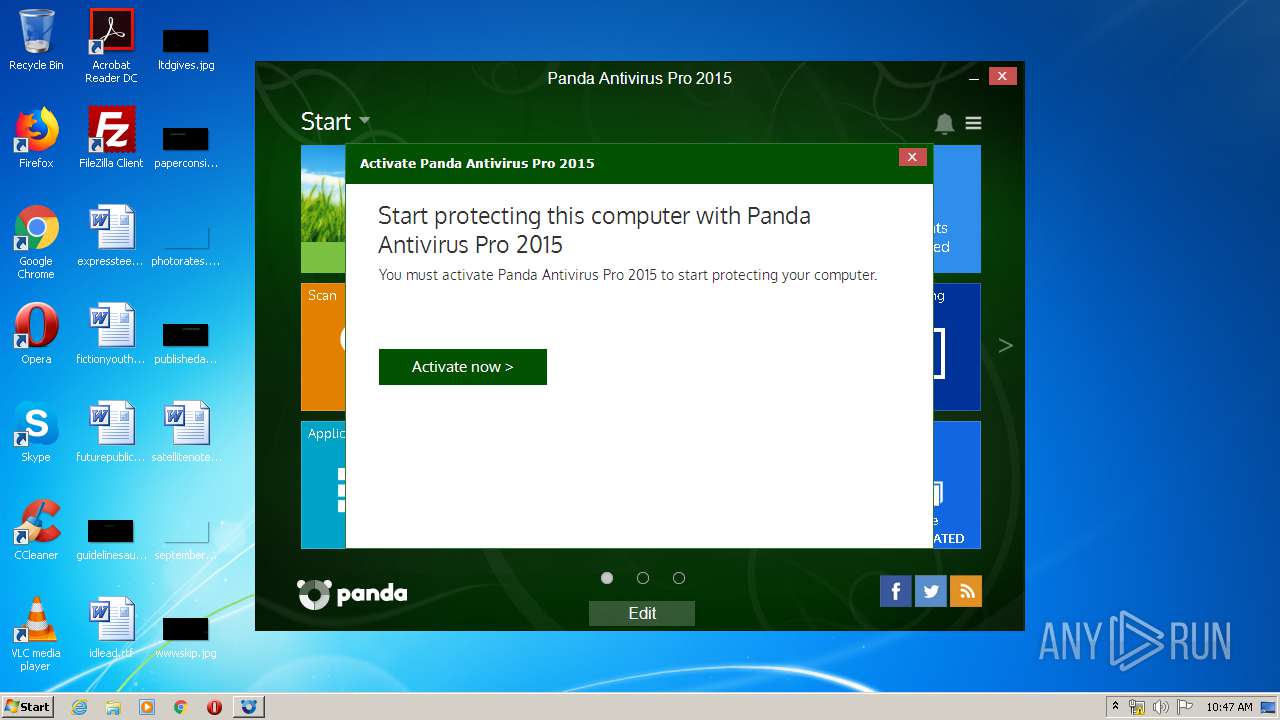Select the third page indicator dot
The image size is (1280, 720).
tap(679, 578)
